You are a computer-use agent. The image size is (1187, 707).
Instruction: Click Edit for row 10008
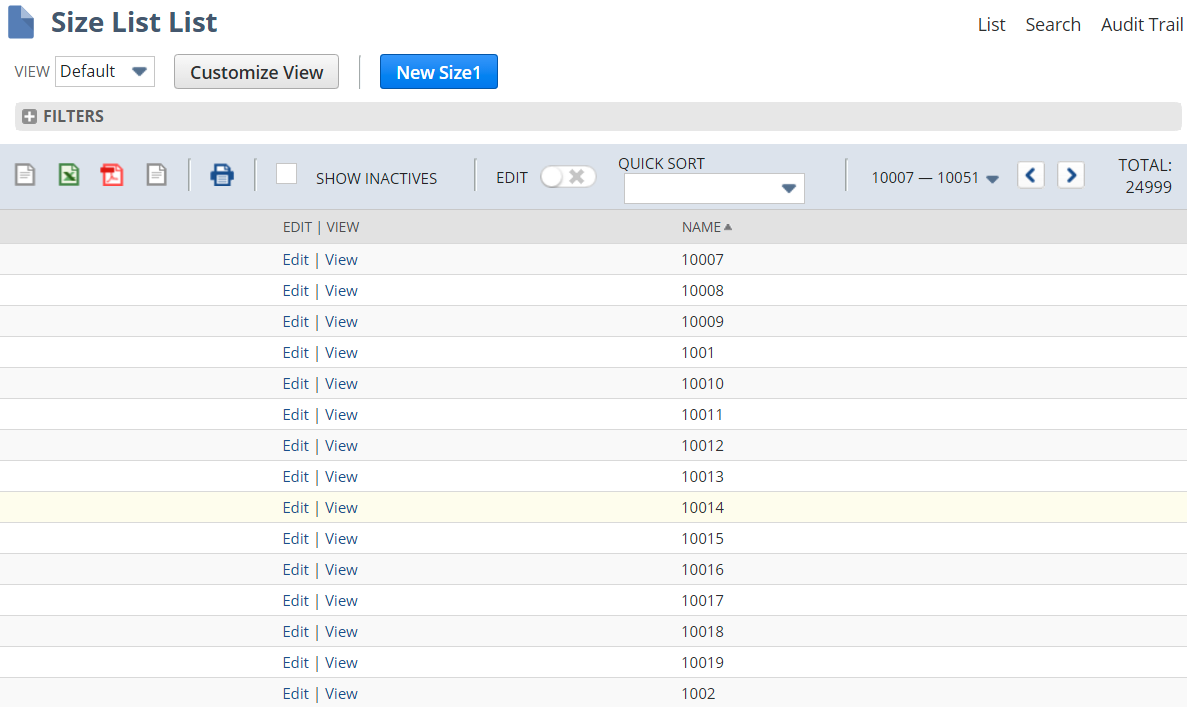[x=295, y=291]
